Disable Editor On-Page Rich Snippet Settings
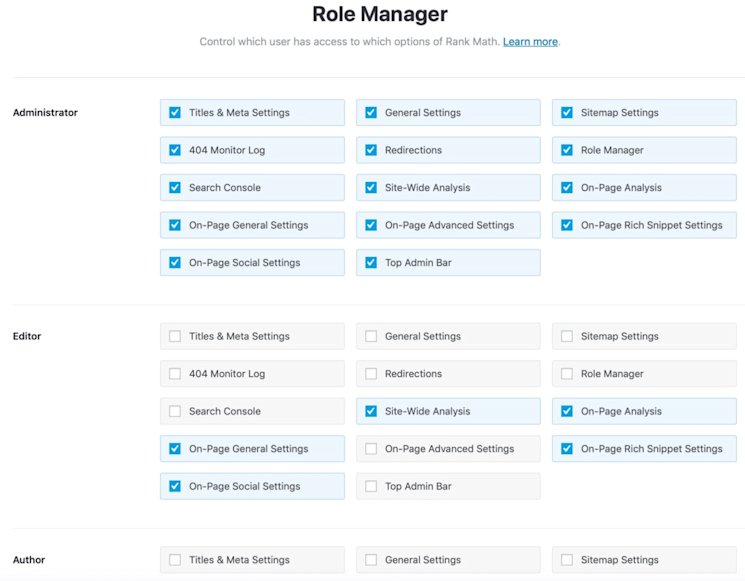Screen dimensions: 745x581 point(567,449)
